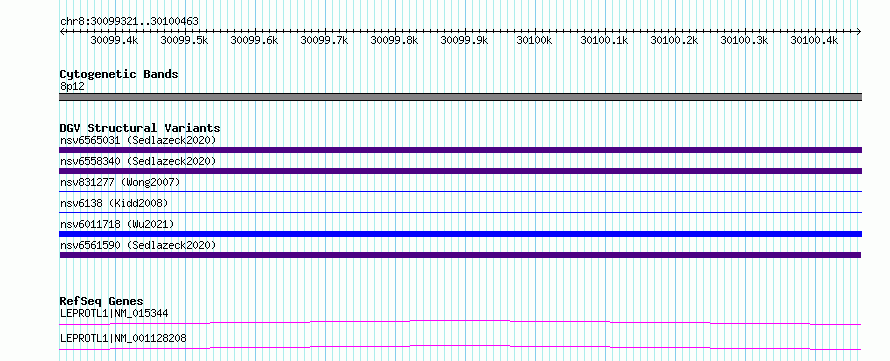Open variant nsv6561590 (Sedlazeck2020) label

pyautogui.click(x=138, y=245)
